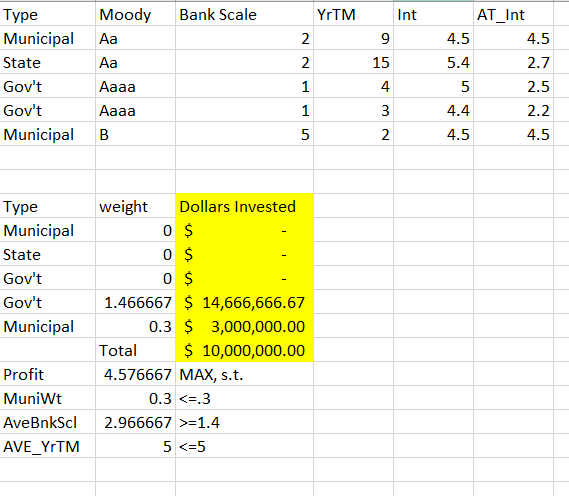Click the Total $10,000,000.00 cell

tap(244, 350)
